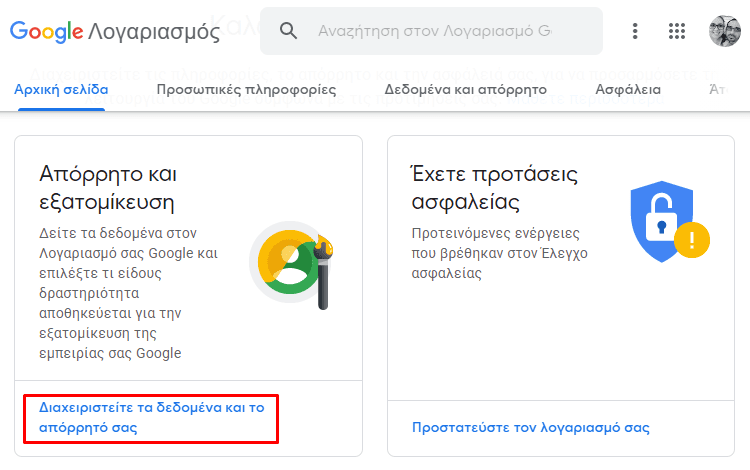This screenshot has height=470, width=750.
Task: Open the account profile picture
Action: pos(724,31)
